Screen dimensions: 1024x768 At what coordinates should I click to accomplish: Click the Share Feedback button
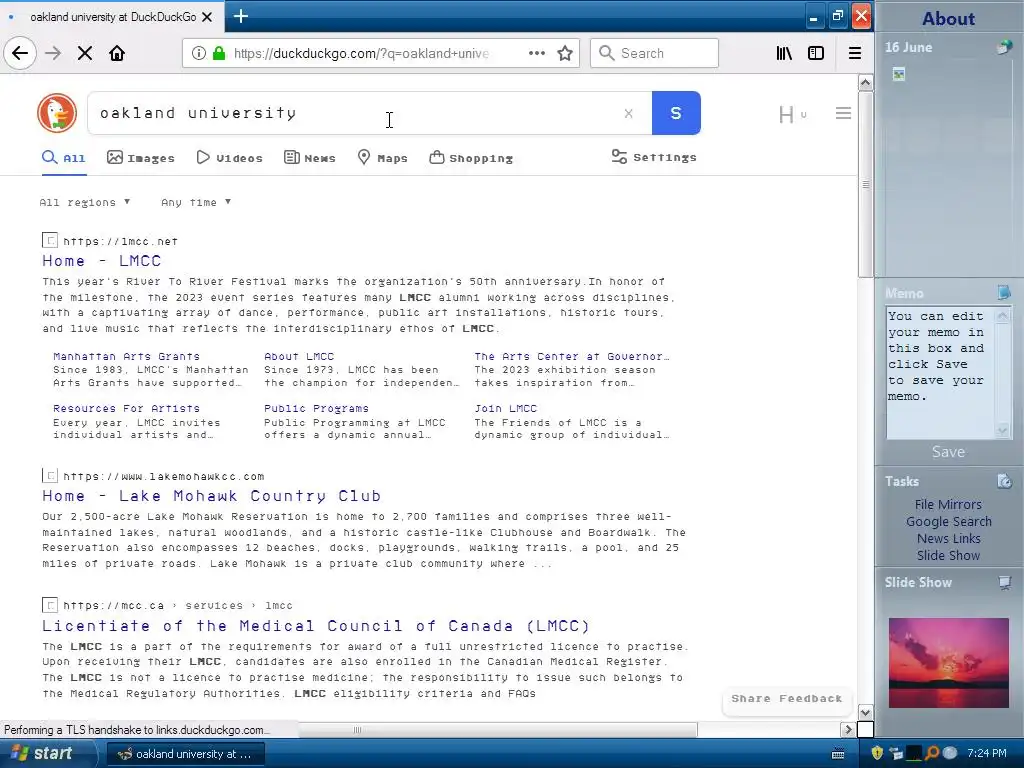click(786, 698)
